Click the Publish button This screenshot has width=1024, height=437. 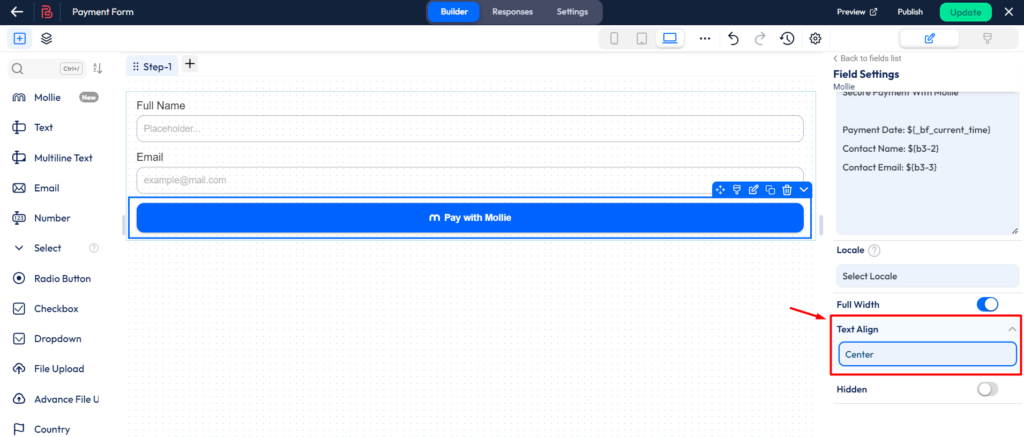(x=910, y=12)
